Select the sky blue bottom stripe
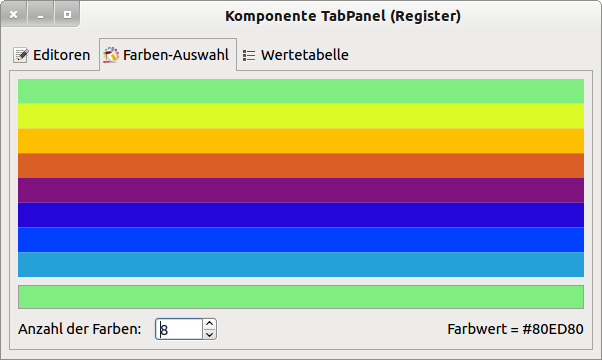Viewport: 602px width, 360px height. (301, 264)
